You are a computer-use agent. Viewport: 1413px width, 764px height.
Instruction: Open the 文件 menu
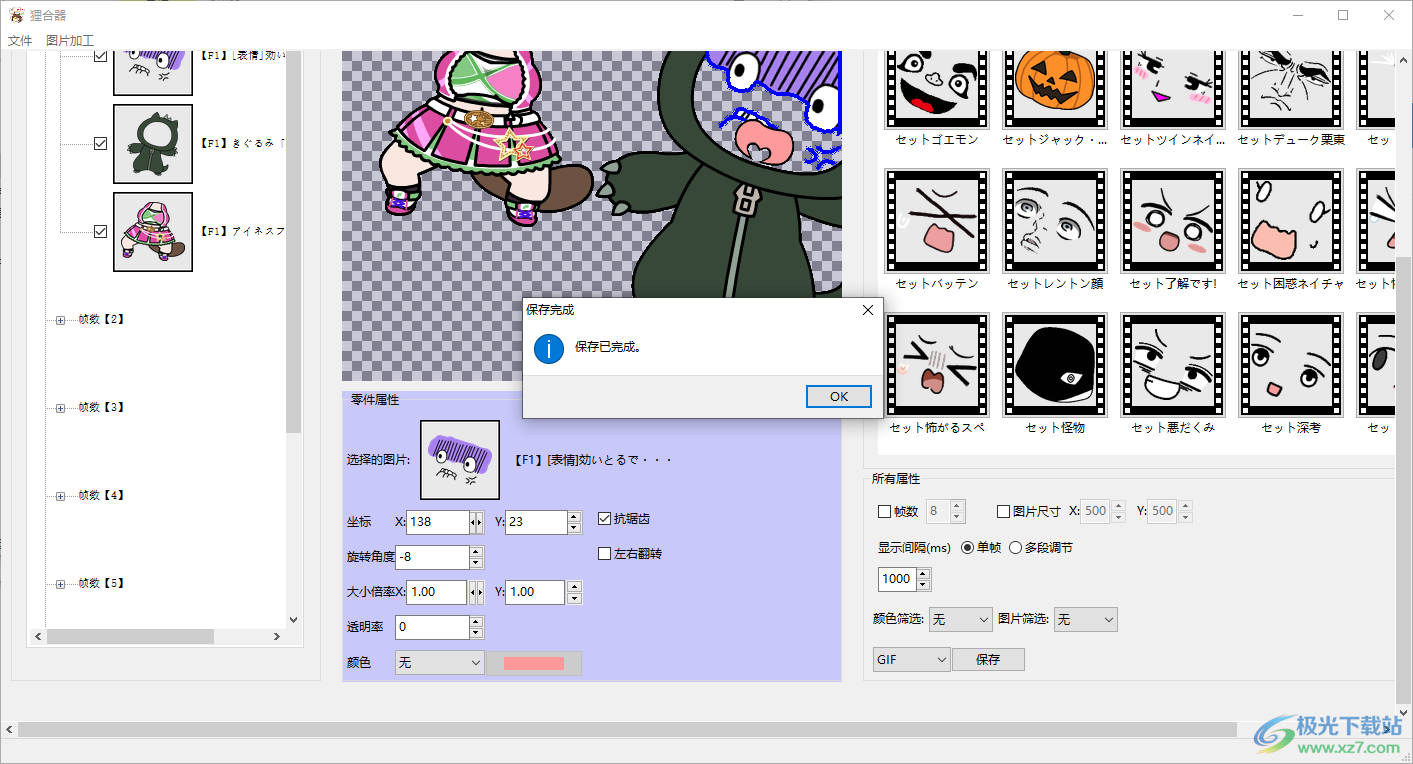pyautogui.click(x=20, y=41)
